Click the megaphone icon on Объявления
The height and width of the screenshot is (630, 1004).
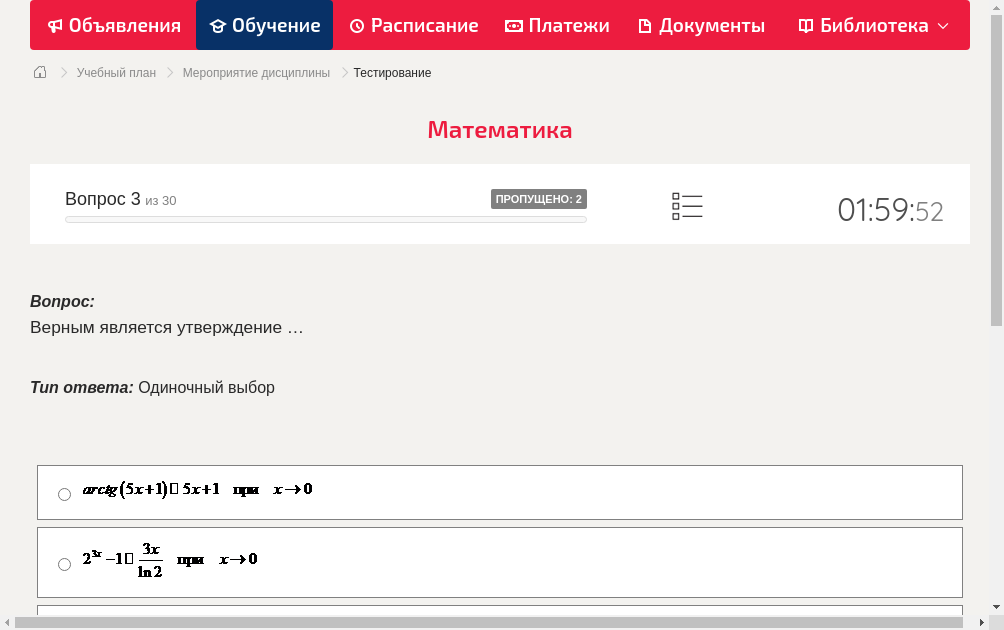coord(54,25)
